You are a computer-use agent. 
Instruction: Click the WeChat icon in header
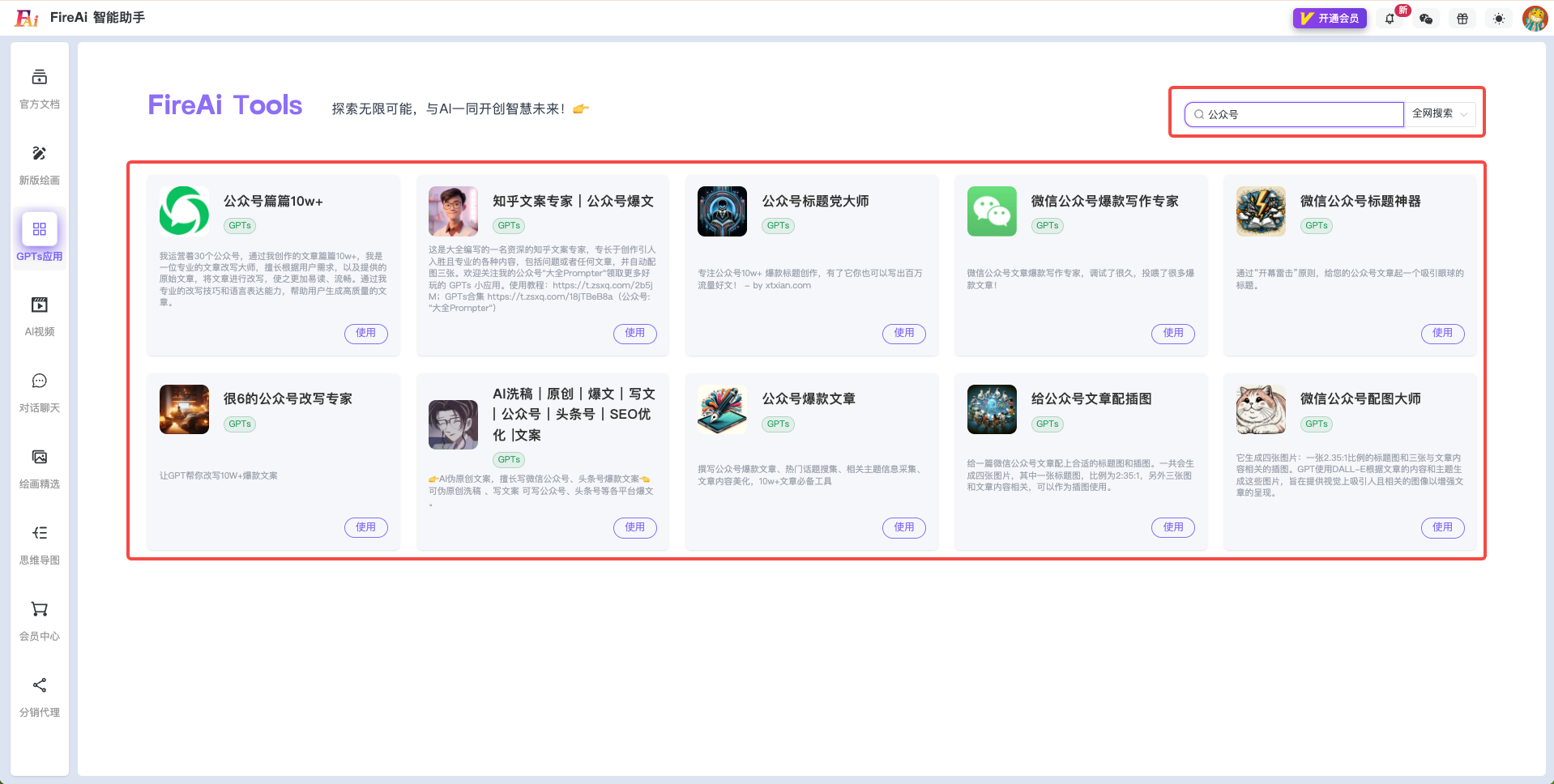1426,19
